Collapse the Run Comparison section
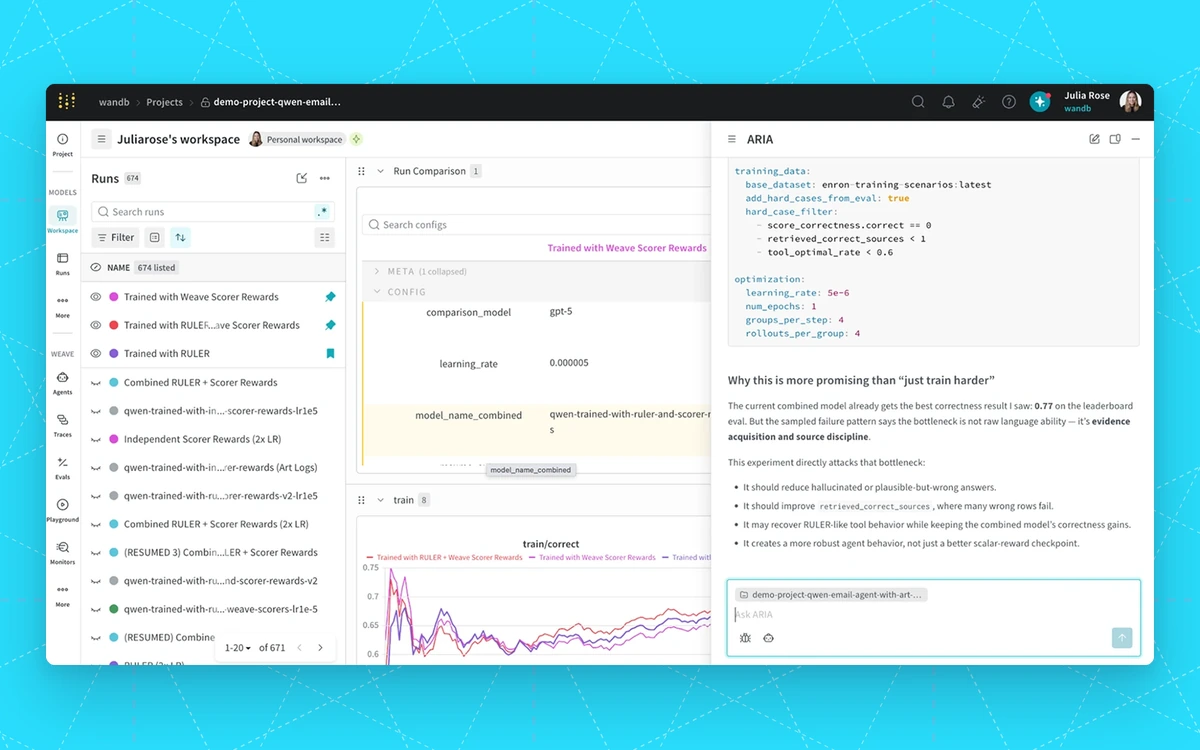Screen dimensions: 1200x750 [x=380, y=171]
